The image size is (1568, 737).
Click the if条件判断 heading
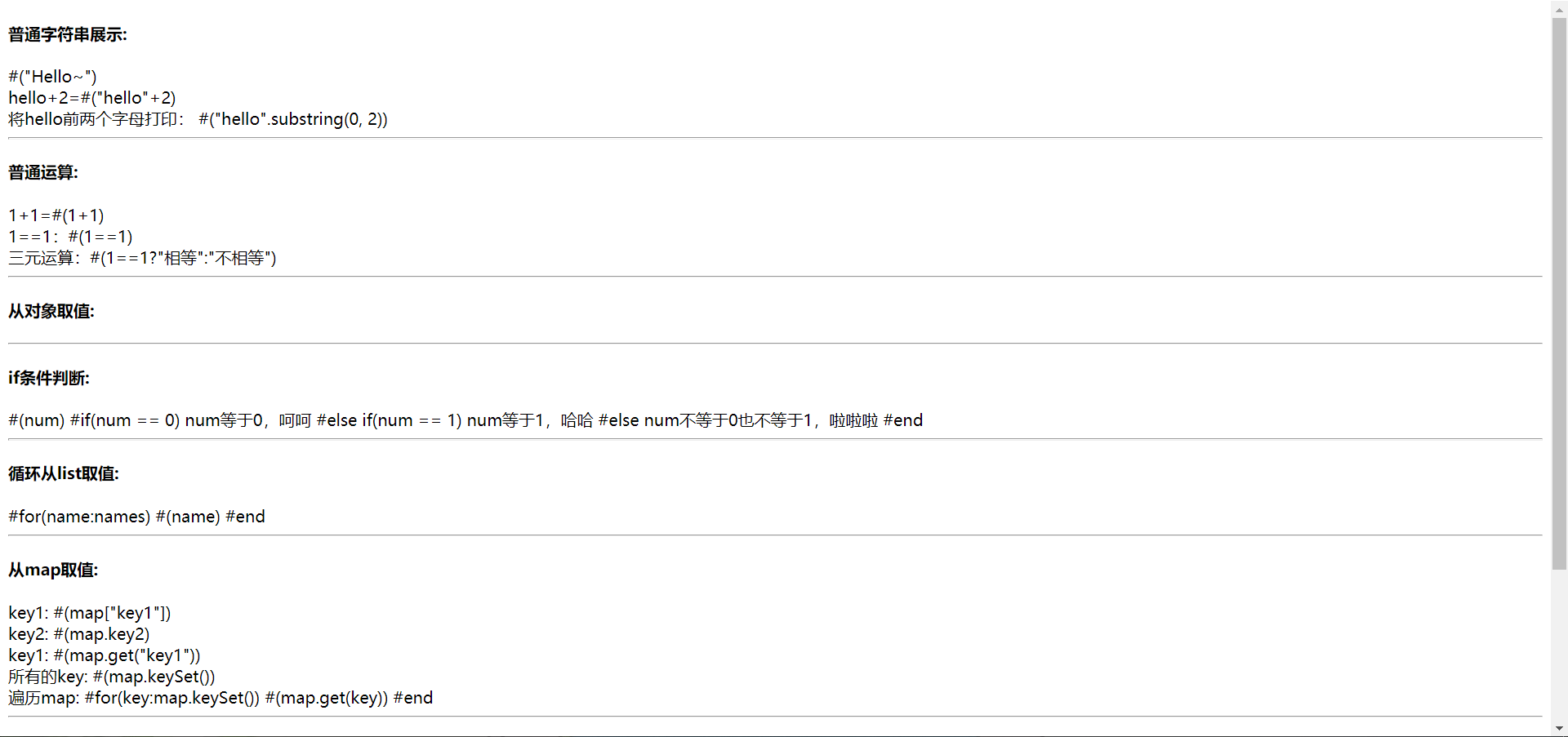click(49, 378)
